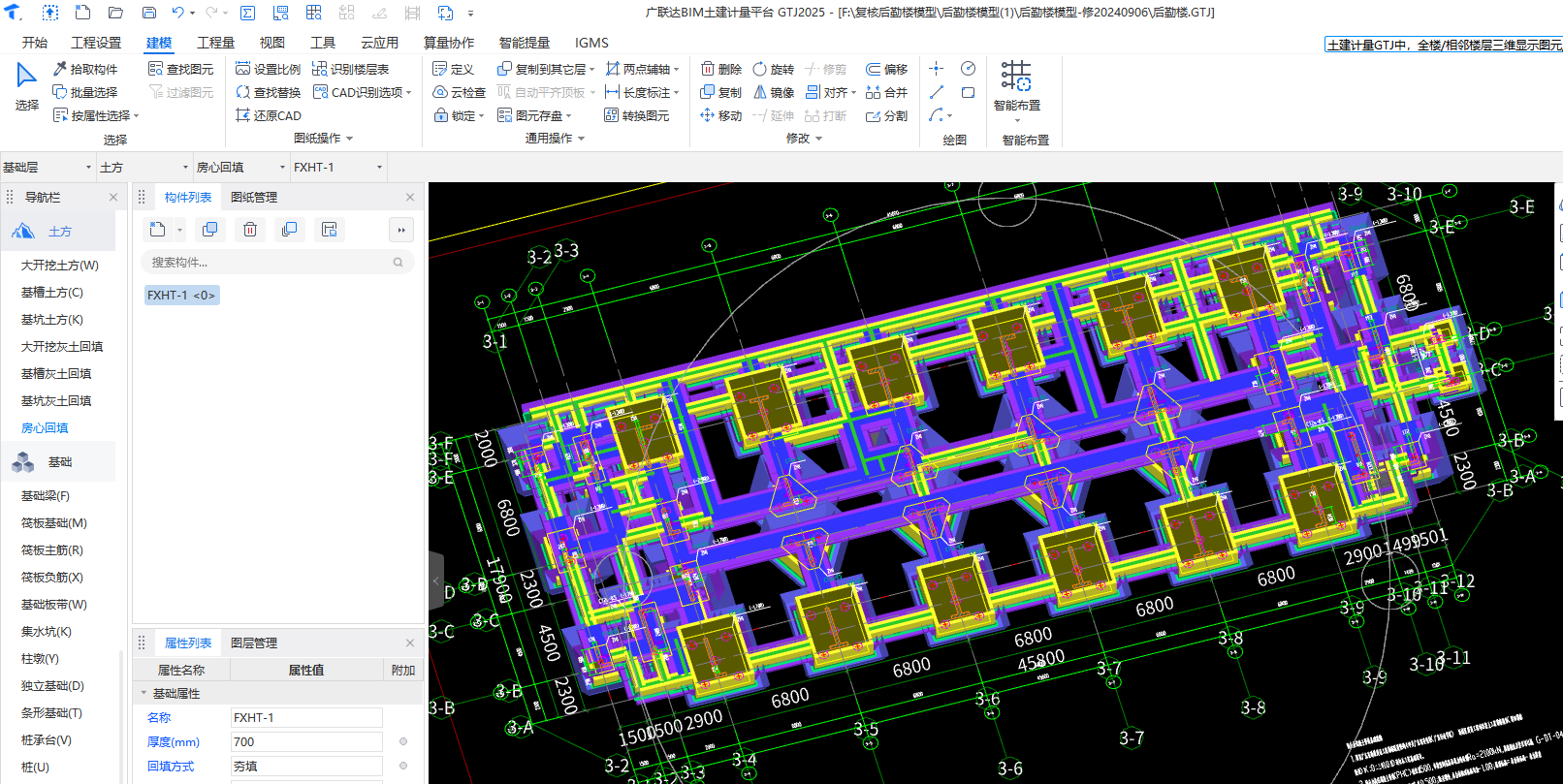Viewport: 1563px width, 784px height.
Task: Click 复制 copy tool in 修改 group
Action: 720,92
